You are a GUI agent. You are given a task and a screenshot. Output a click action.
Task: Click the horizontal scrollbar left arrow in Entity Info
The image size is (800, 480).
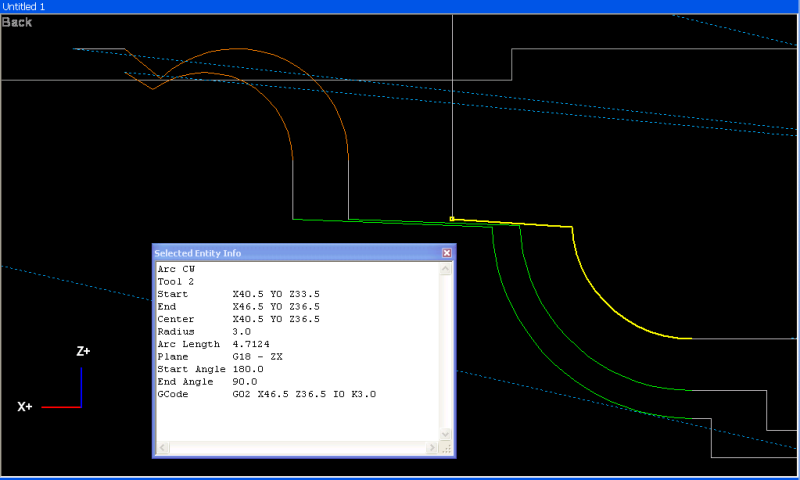(163, 447)
